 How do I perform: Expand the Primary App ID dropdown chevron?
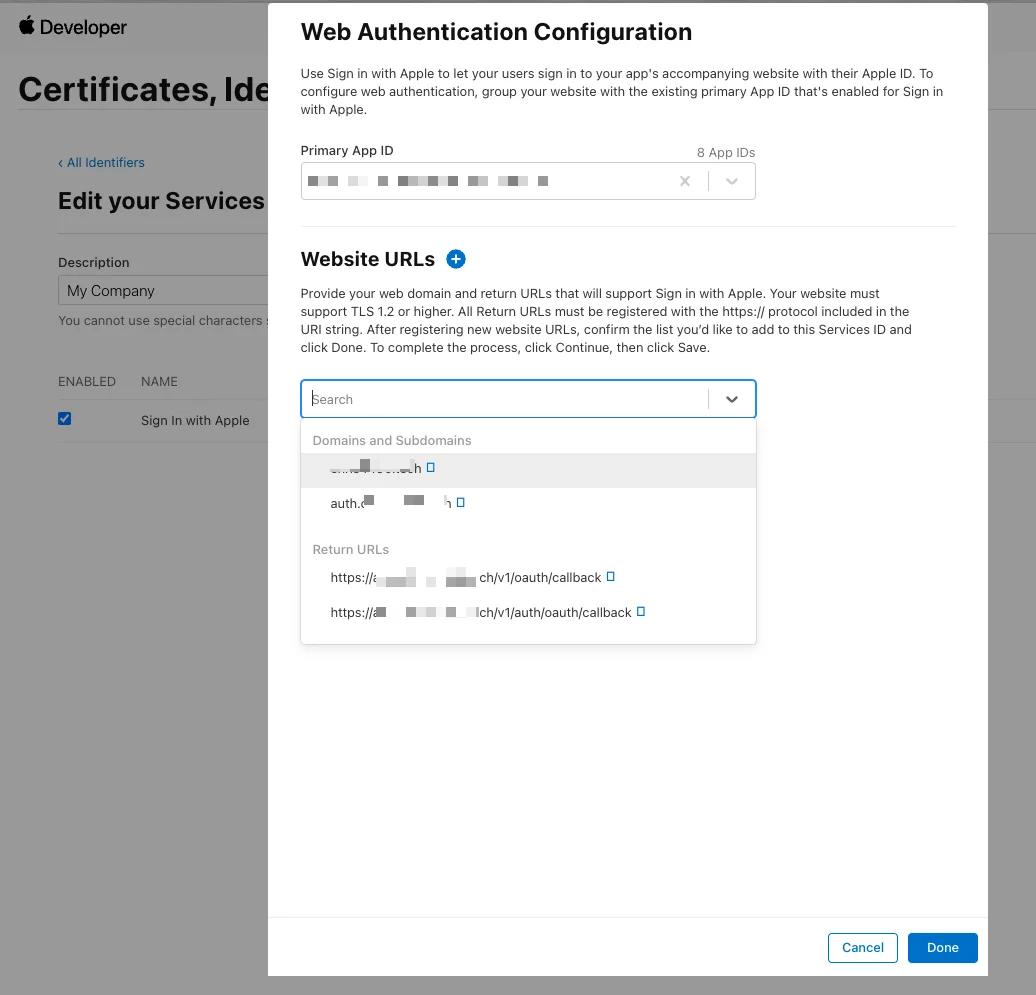click(x=731, y=181)
